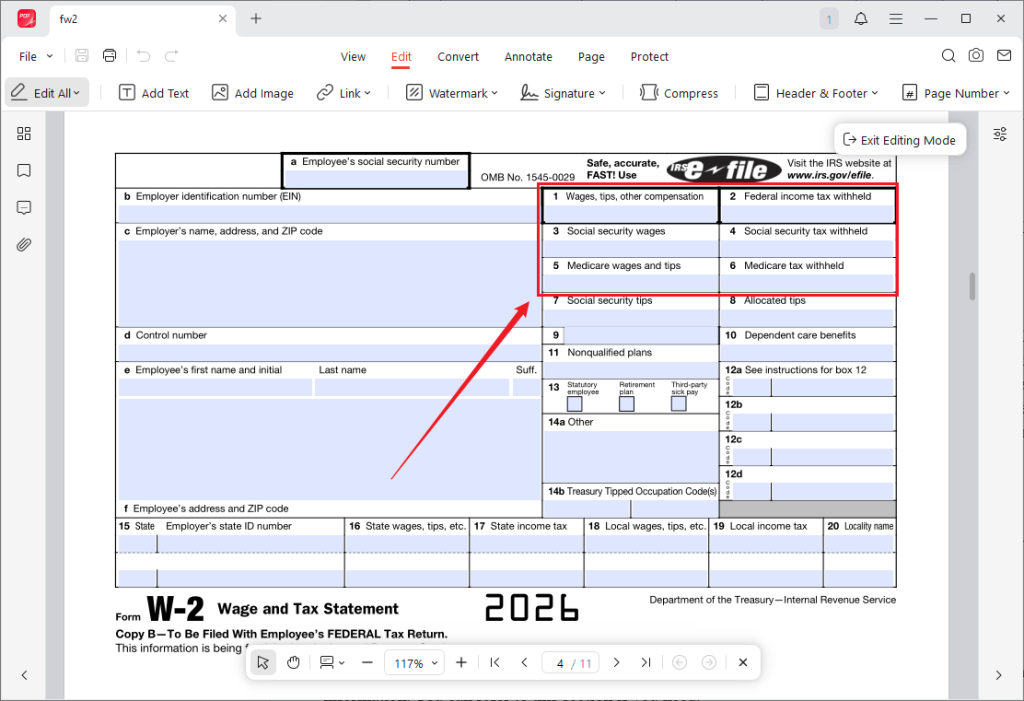Image resolution: width=1024 pixels, height=701 pixels.
Task: Click the Compress button
Action: coord(679,93)
